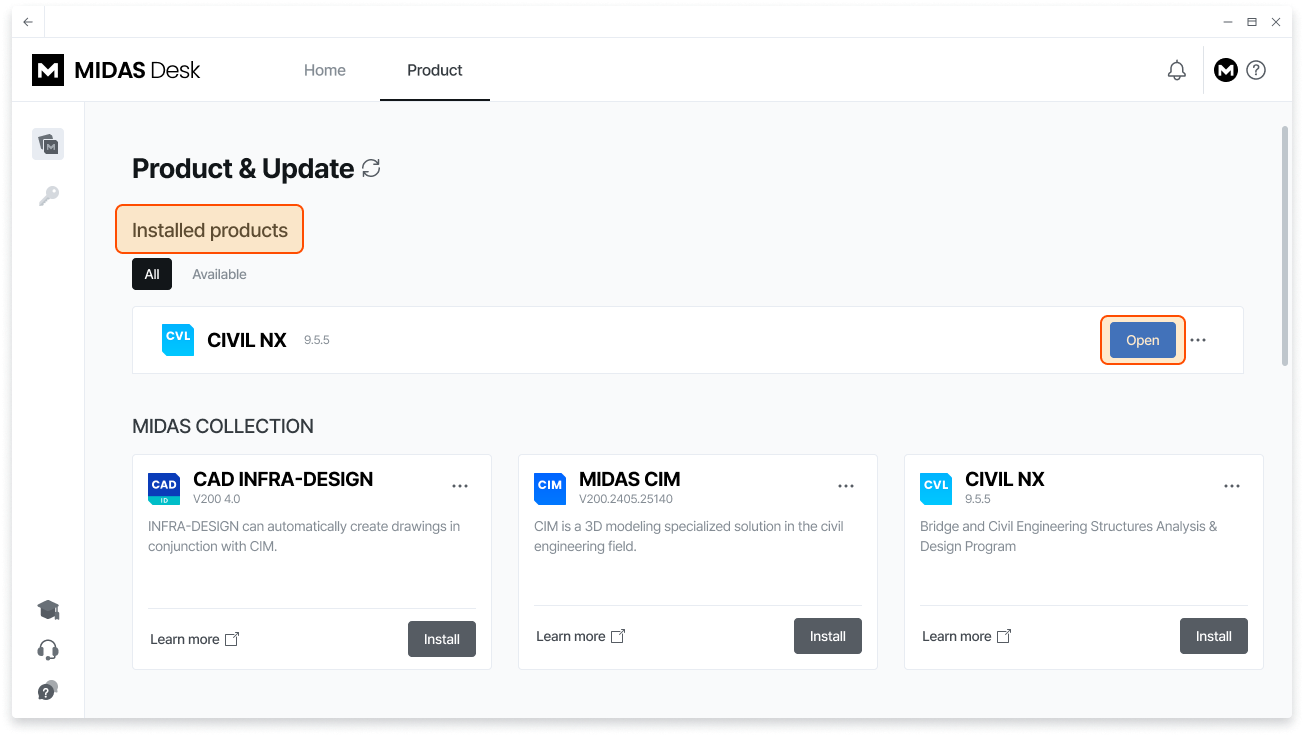Open the installed CIVIL NX
Screen dimensions: 1304x736
(x=1143, y=340)
